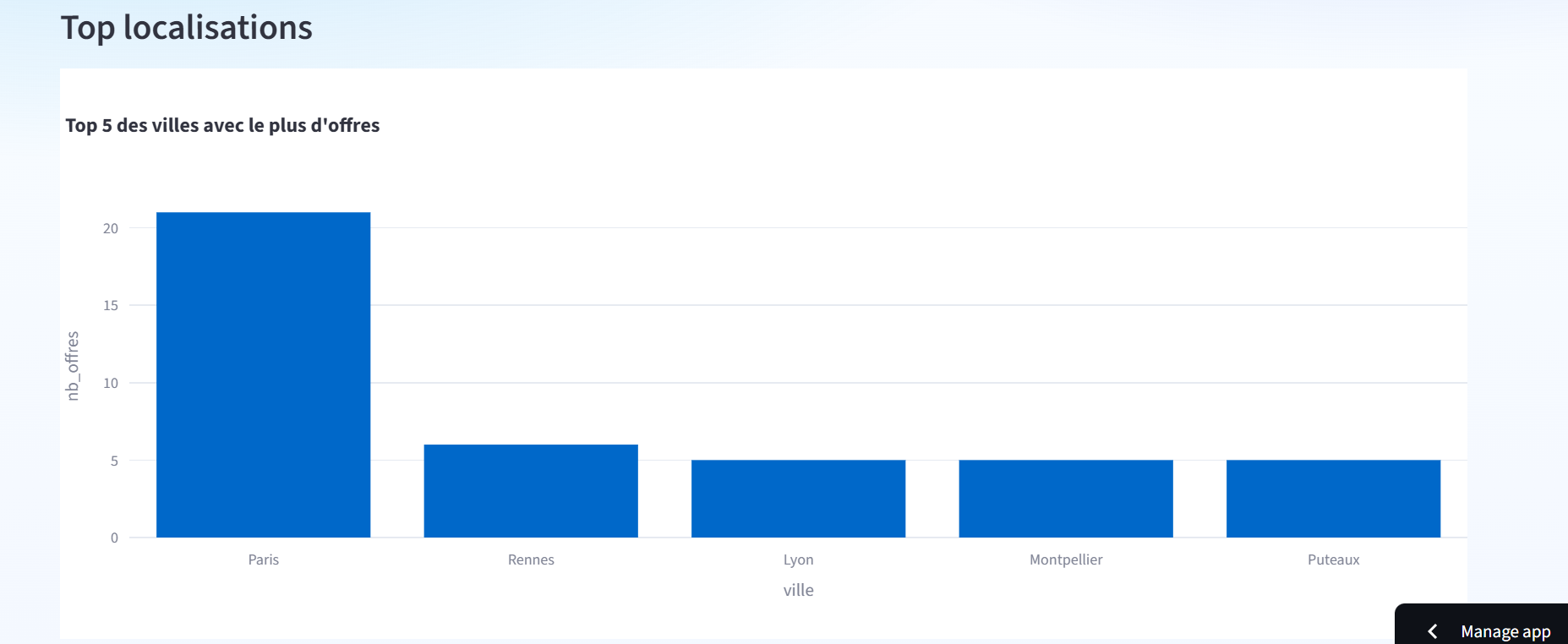Select the Rennes bar

531,491
